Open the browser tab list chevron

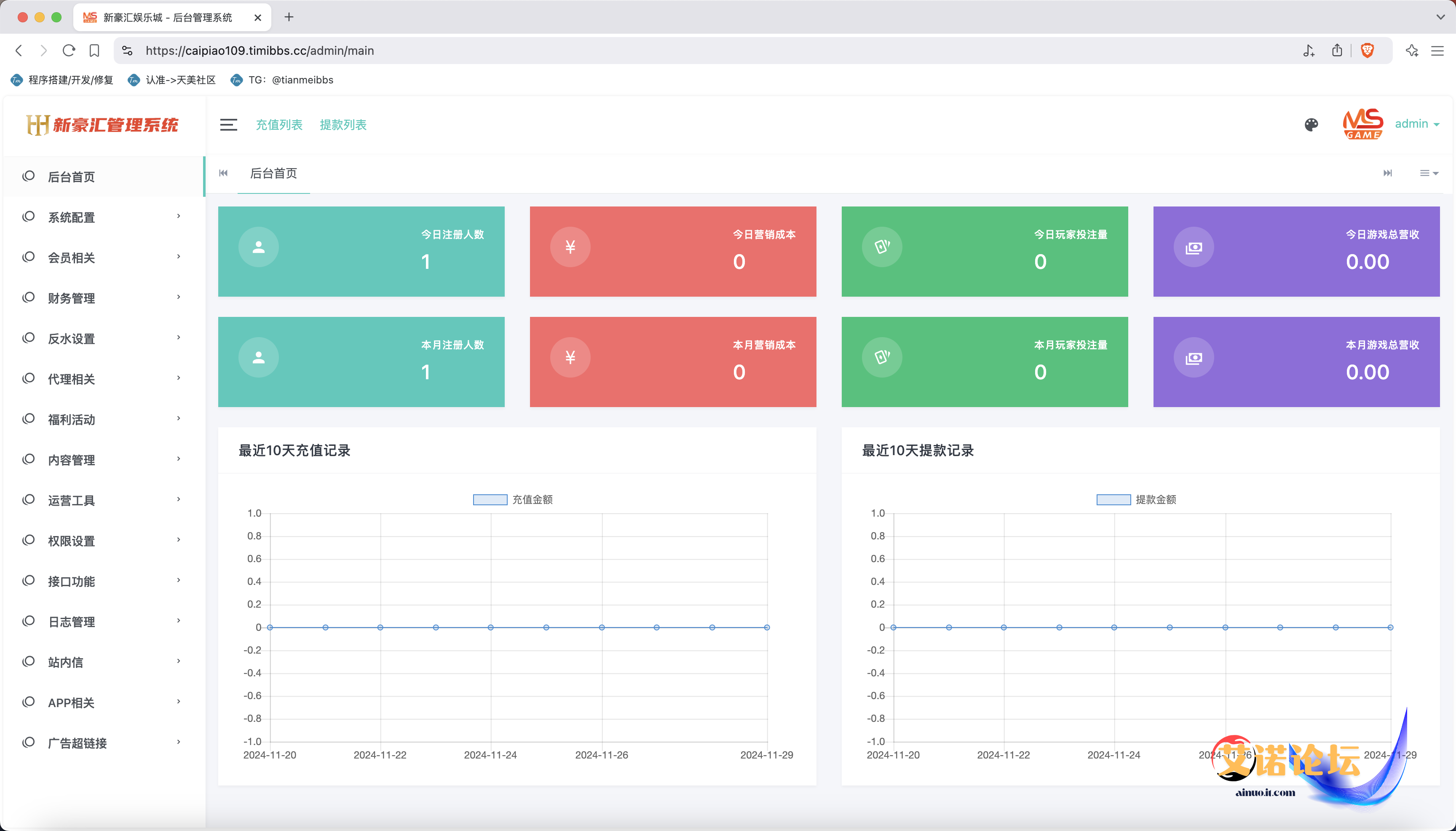1440,17
